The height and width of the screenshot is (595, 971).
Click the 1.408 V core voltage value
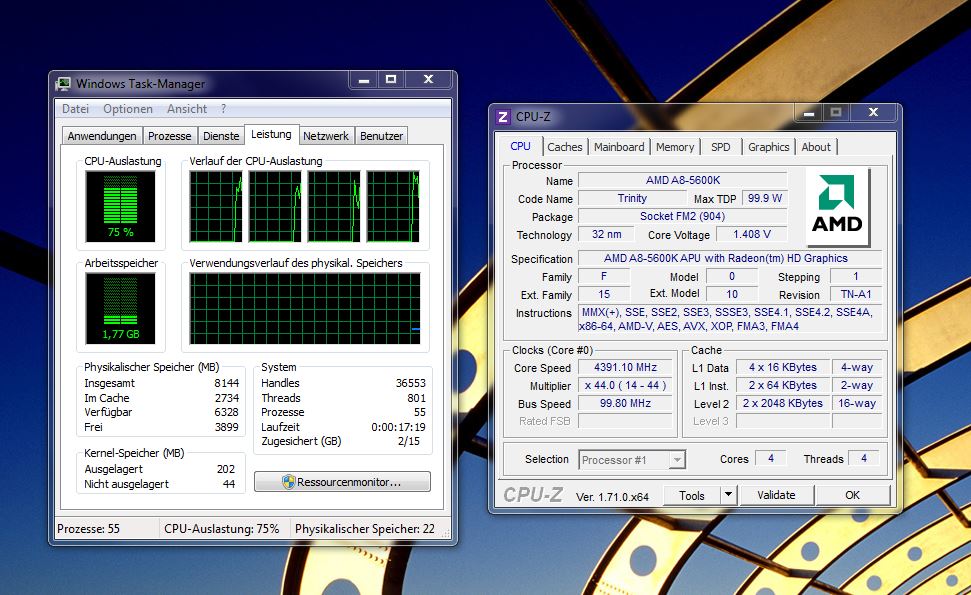click(x=752, y=234)
